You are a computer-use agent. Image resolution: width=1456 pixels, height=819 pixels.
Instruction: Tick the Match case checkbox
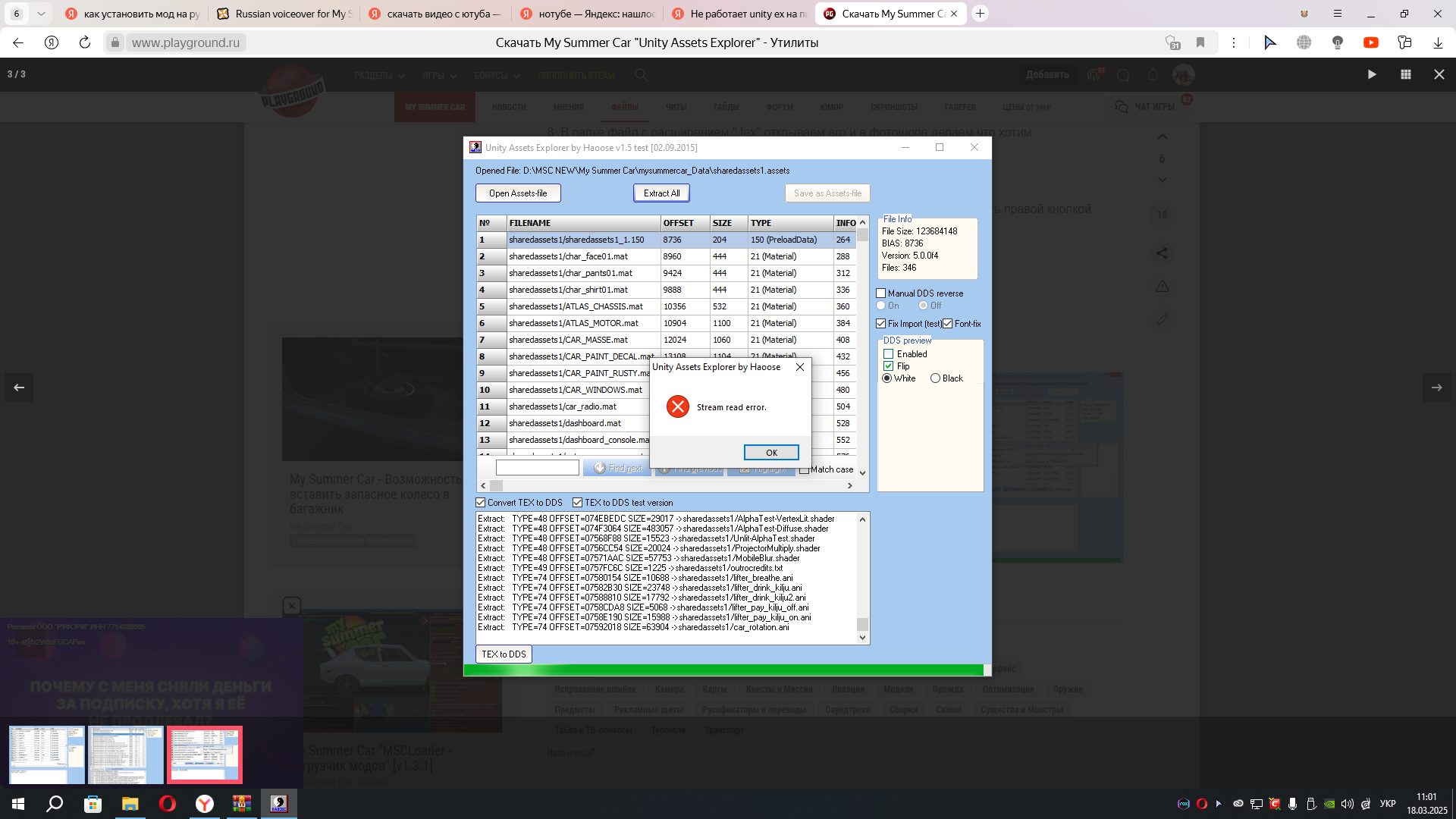[x=804, y=470]
